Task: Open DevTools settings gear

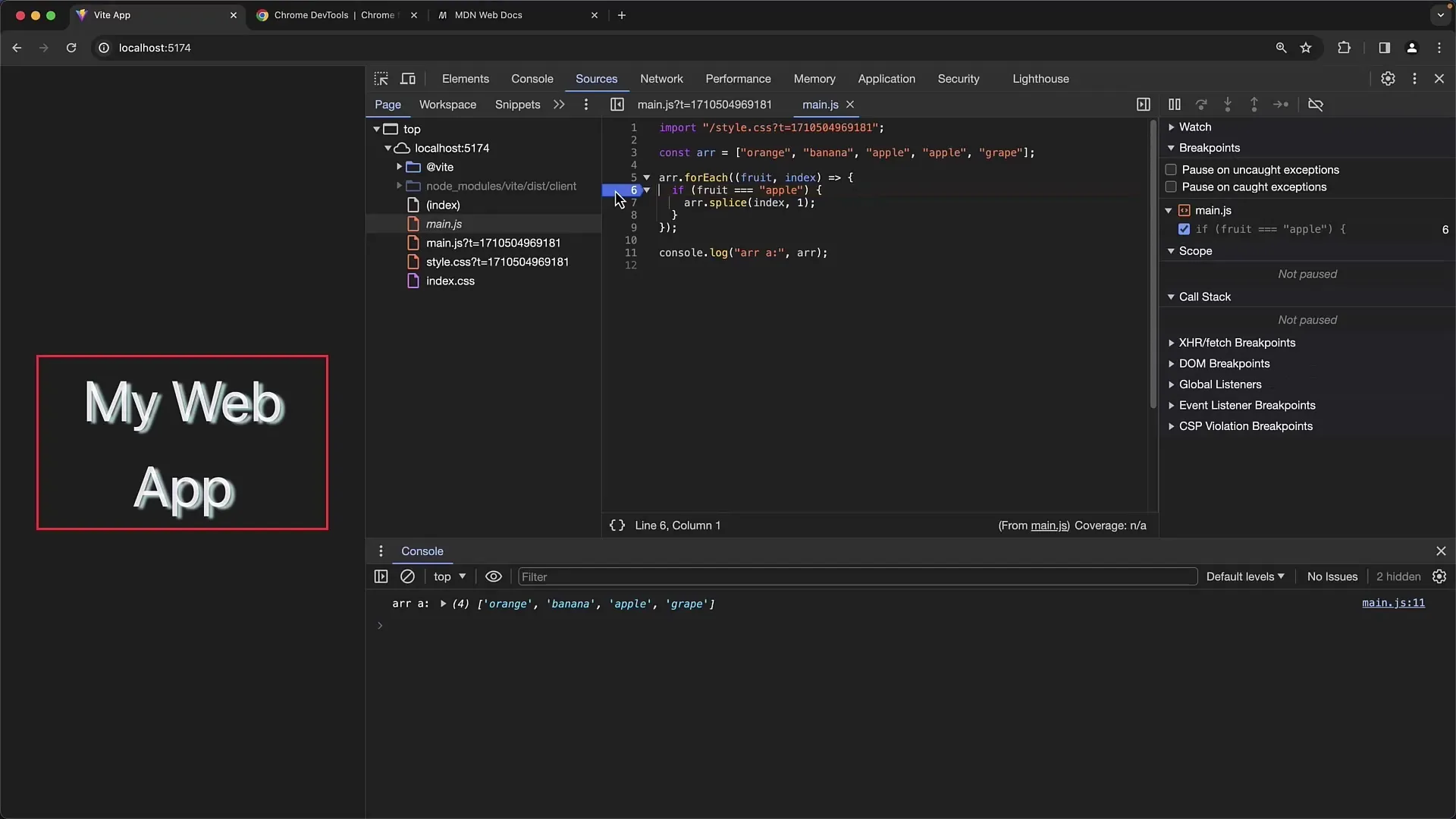Action: (x=1388, y=79)
